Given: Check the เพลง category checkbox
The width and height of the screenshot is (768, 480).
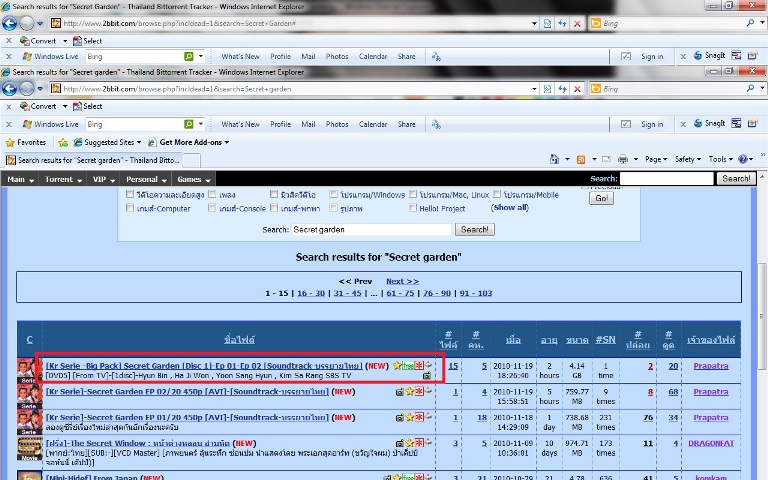Looking at the screenshot, I should 212,194.
